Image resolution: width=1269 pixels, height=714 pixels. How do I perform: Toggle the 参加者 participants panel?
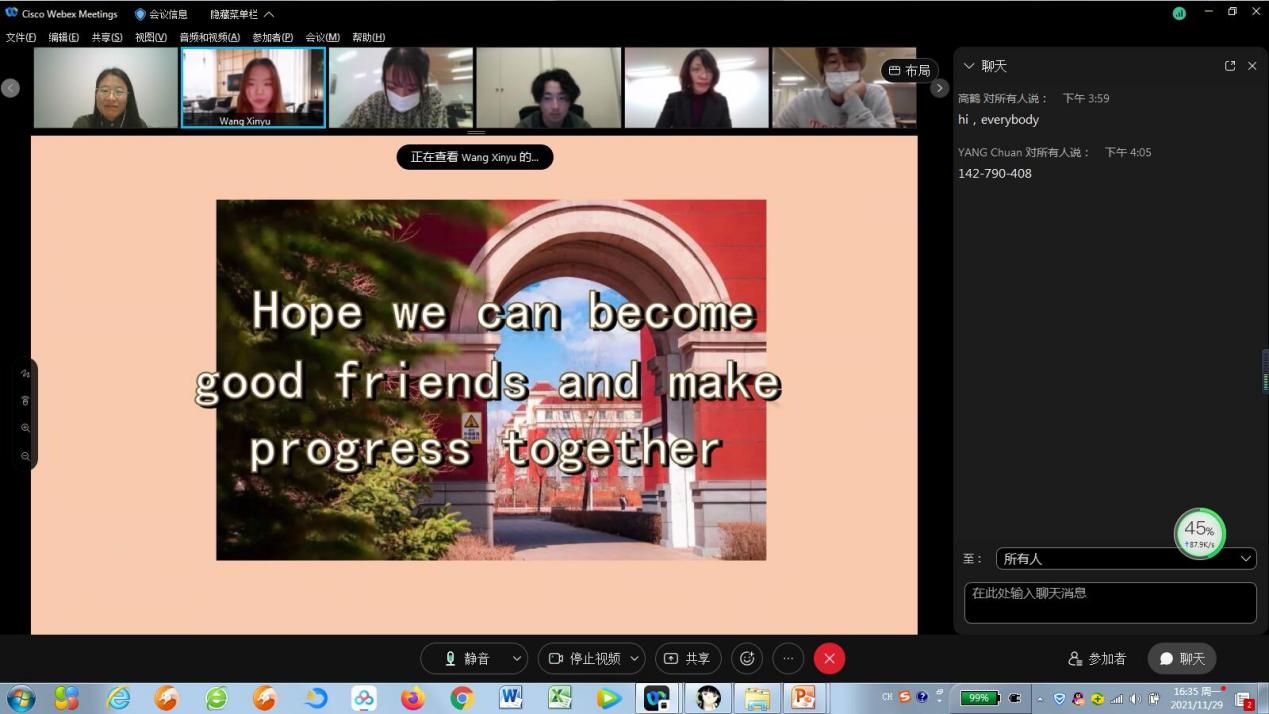click(1097, 658)
